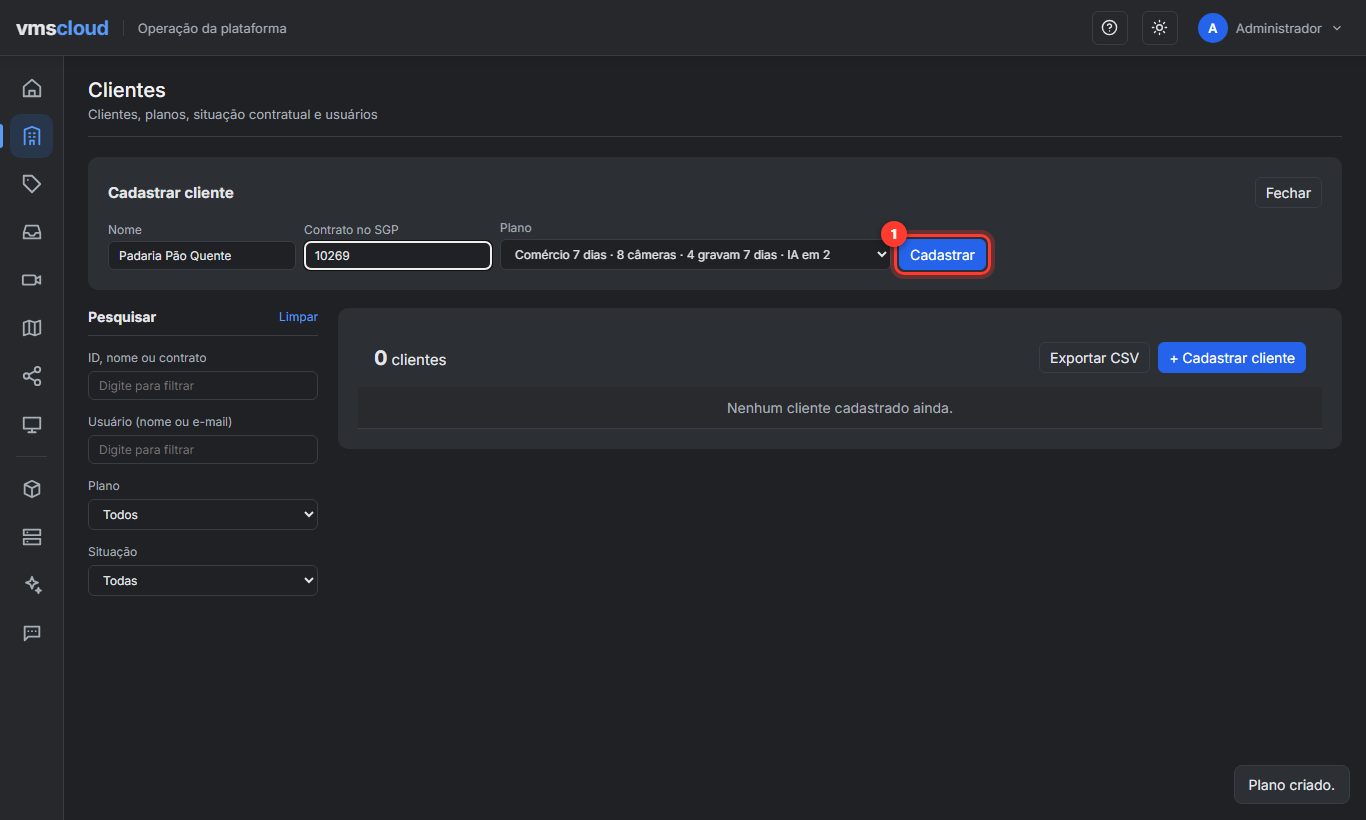
Task: Open the sparkles AI icon in sidebar
Action: pos(32,585)
